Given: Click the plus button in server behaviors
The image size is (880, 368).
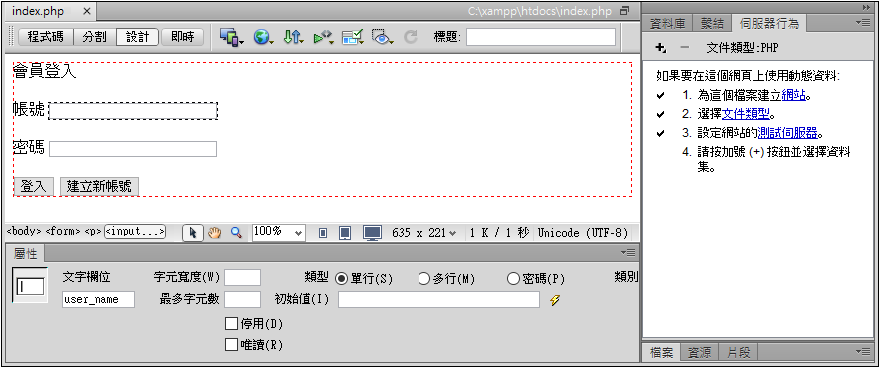Looking at the screenshot, I should click(661, 48).
